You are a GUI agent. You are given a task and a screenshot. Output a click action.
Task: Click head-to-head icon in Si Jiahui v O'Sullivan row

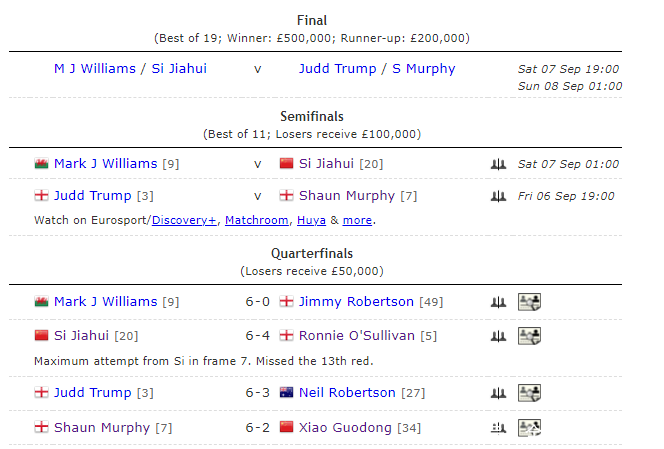click(x=498, y=336)
